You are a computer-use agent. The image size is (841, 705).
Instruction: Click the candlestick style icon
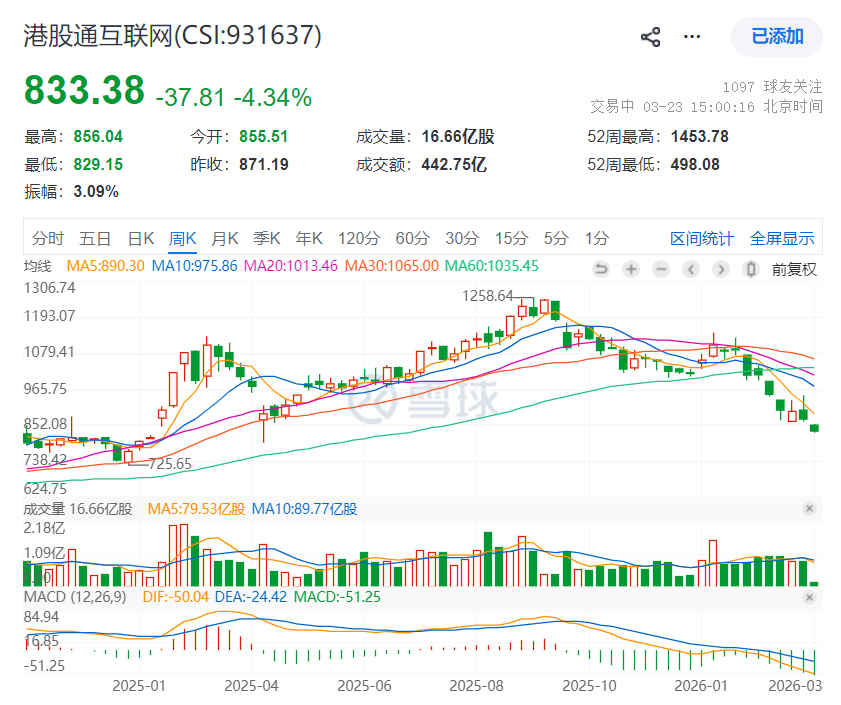point(751,269)
